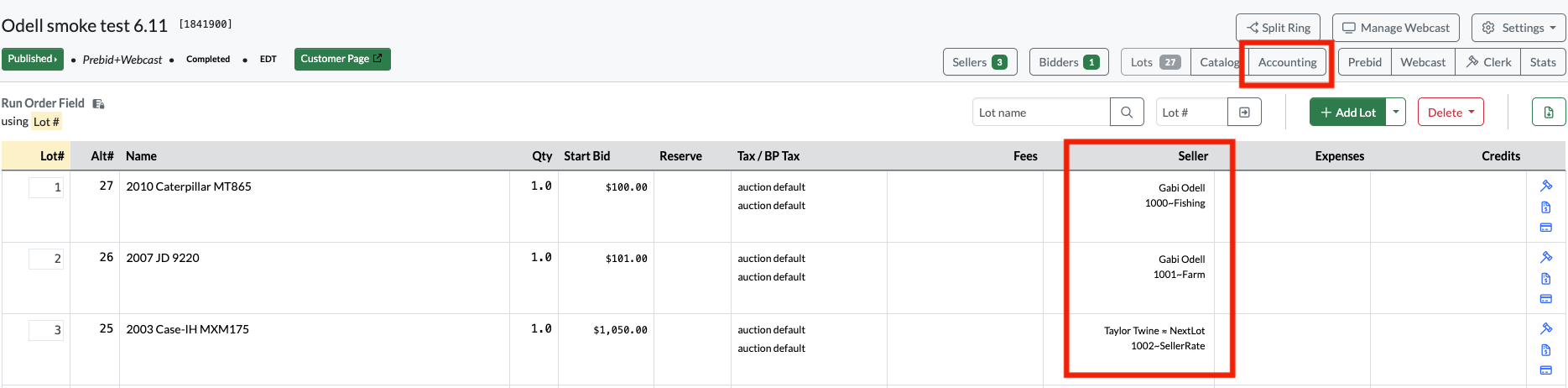This screenshot has width=1568, height=388.
Task: Click the green file download icon button
Action: coord(1549,113)
